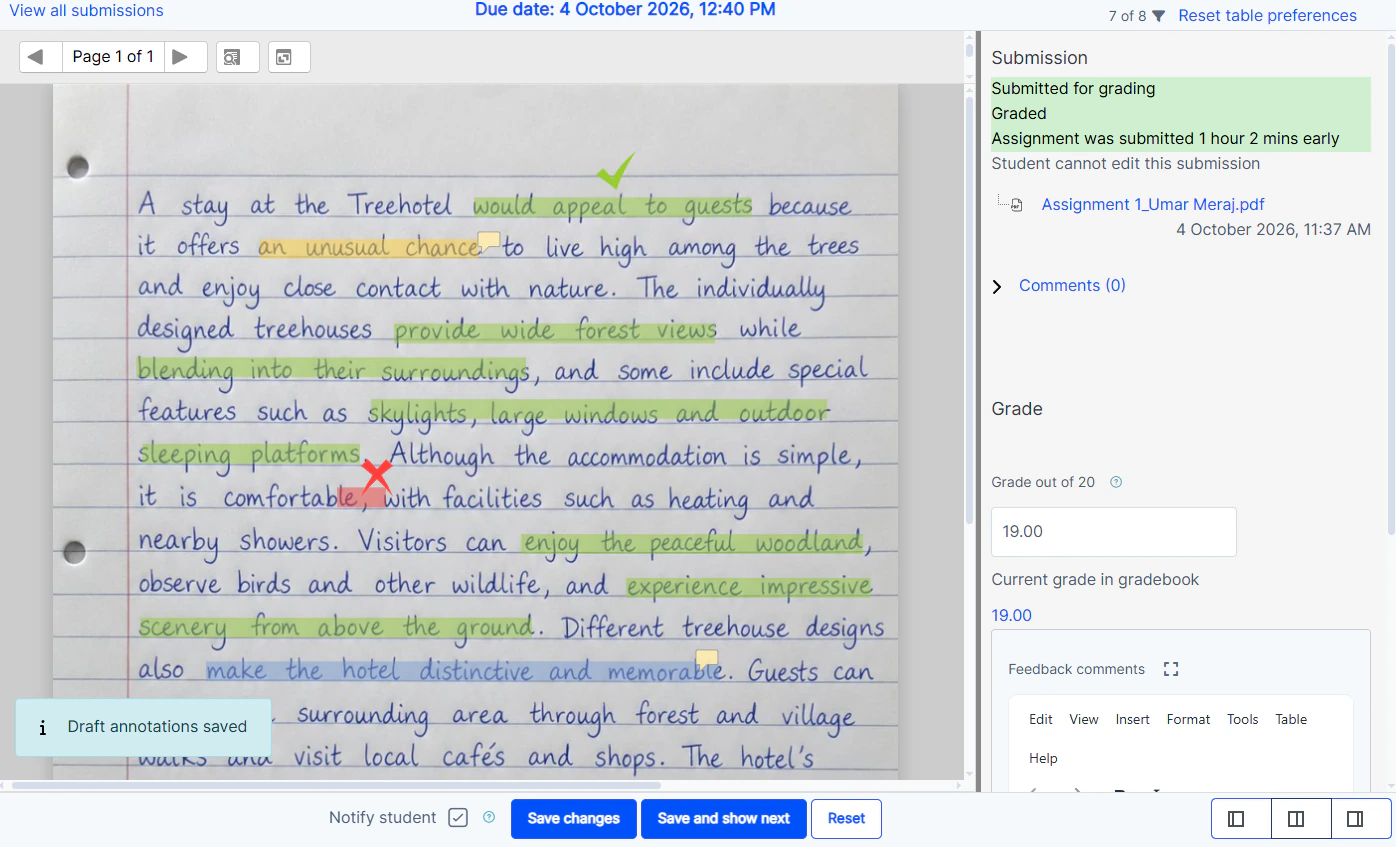Viewport: 1396px width, 847px height.
Task: Open the Edit menu in feedback editor
Action: (1041, 719)
